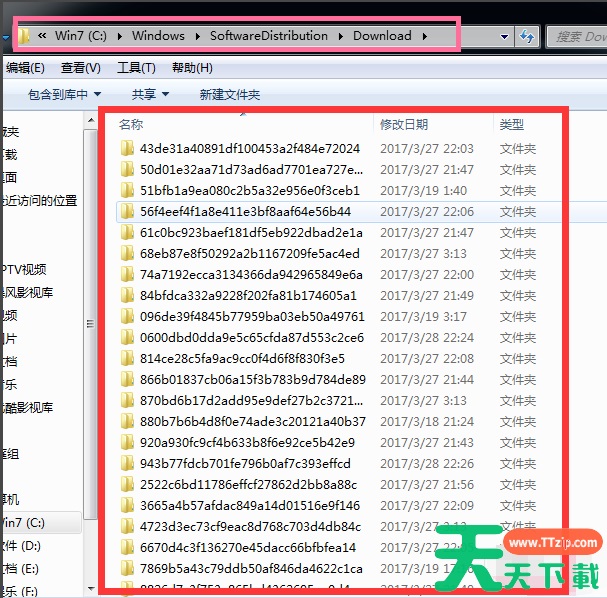Screen dimensions: 607x598
Task: Click navigation pane scrollbar up arrow
Action: pyautogui.click(x=91, y=120)
